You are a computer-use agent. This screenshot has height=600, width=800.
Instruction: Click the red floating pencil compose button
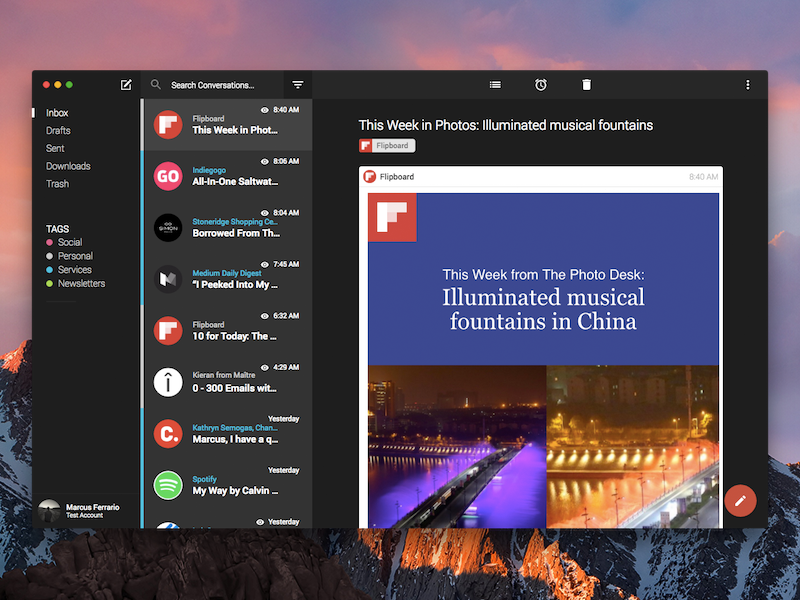tap(740, 501)
